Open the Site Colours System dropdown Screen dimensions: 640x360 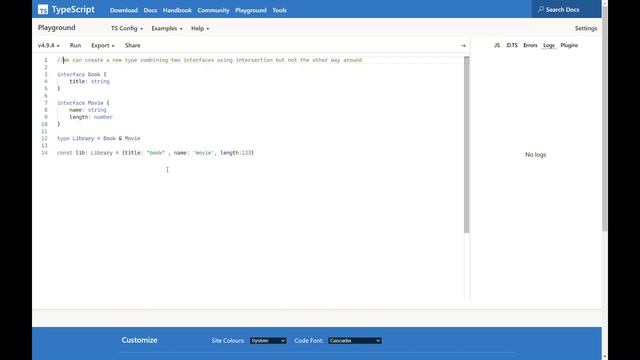[268, 340]
